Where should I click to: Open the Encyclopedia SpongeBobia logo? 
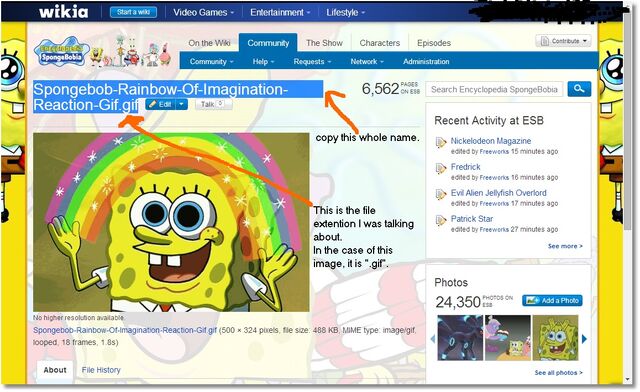click(x=62, y=52)
